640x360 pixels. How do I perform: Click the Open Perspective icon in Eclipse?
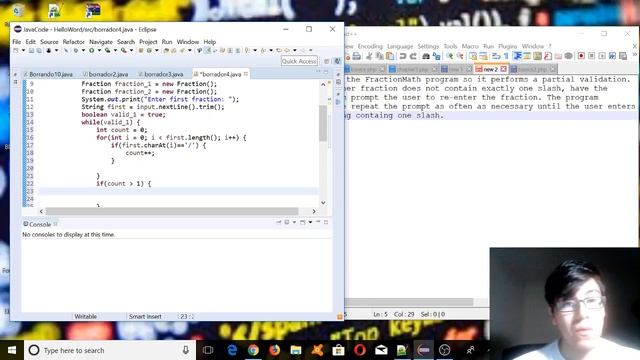tap(327, 61)
